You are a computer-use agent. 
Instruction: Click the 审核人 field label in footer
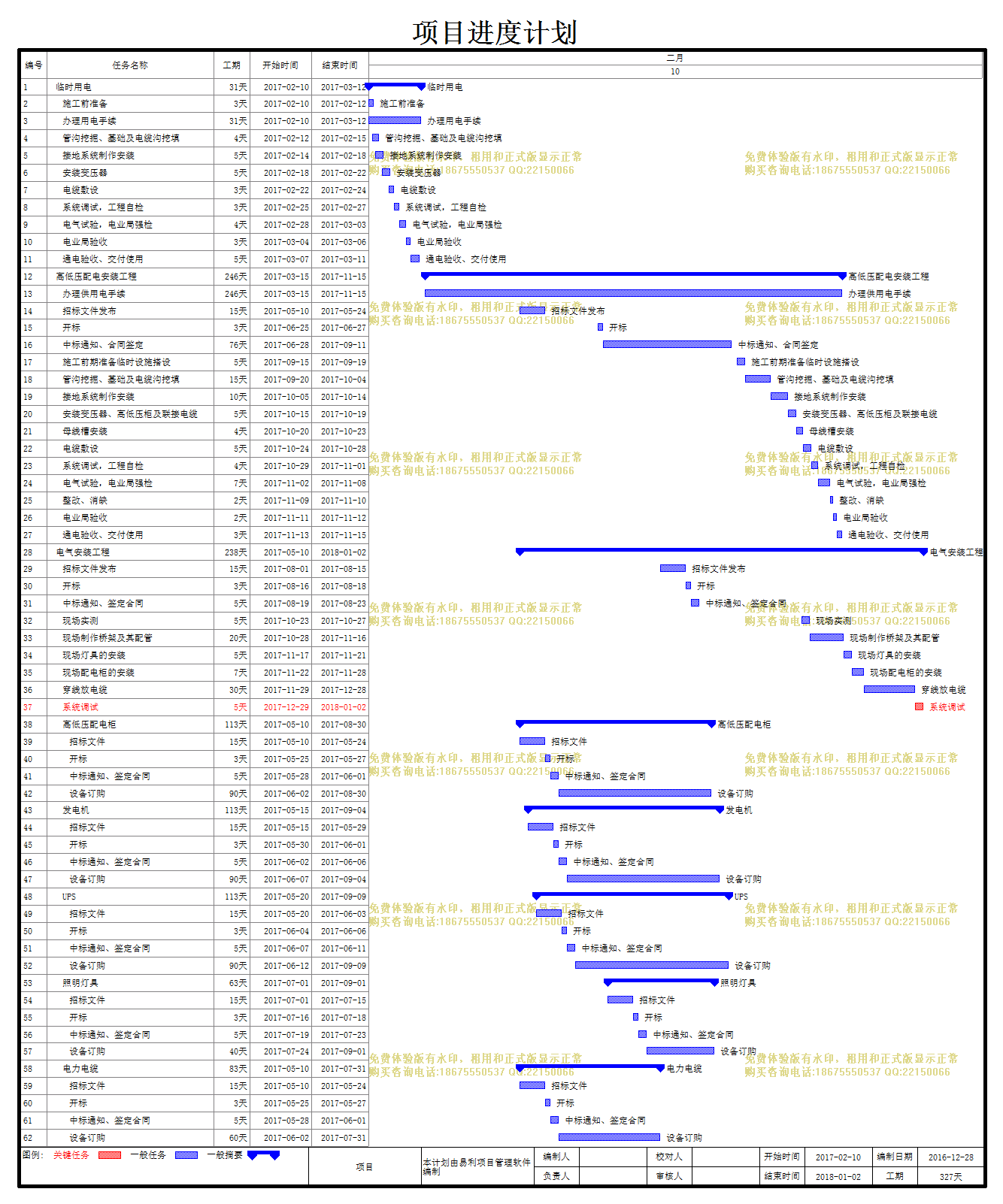pos(669,1177)
